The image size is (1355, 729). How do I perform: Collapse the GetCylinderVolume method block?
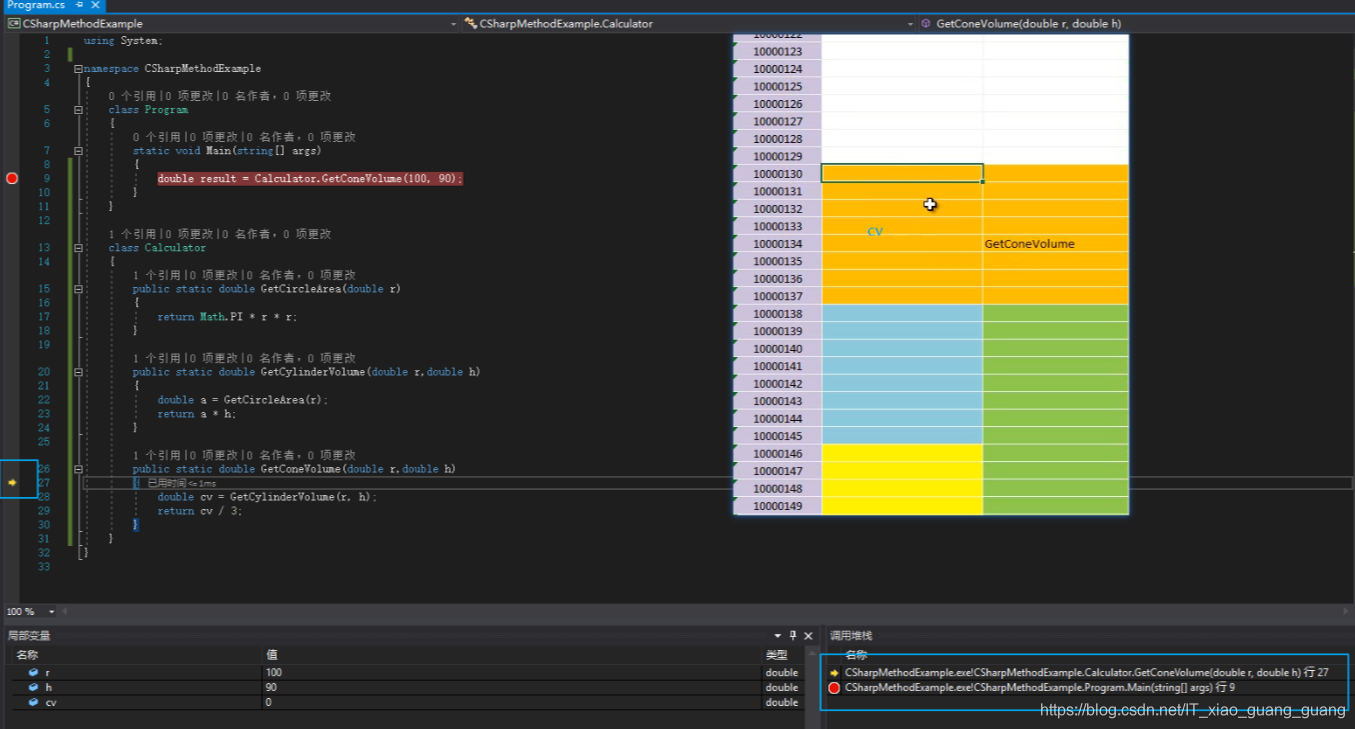coord(78,372)
